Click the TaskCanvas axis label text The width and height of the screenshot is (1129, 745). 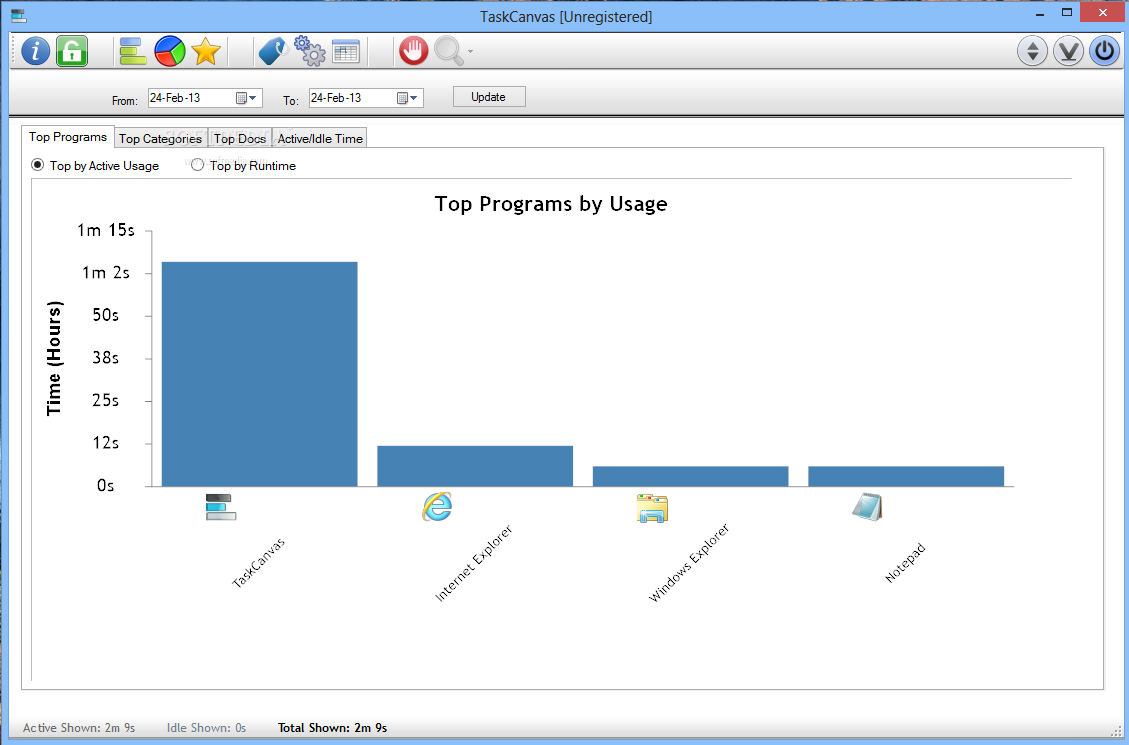258,563
